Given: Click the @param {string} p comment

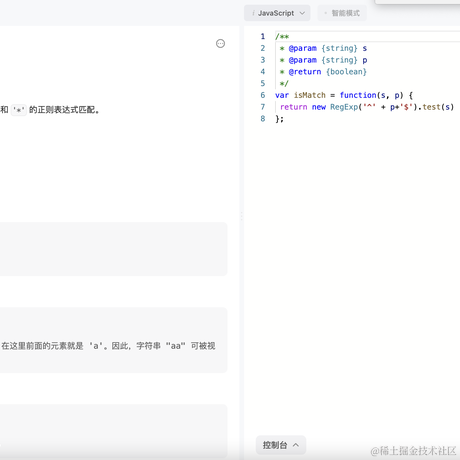Looking at the screenshot, I should point(323,60).
